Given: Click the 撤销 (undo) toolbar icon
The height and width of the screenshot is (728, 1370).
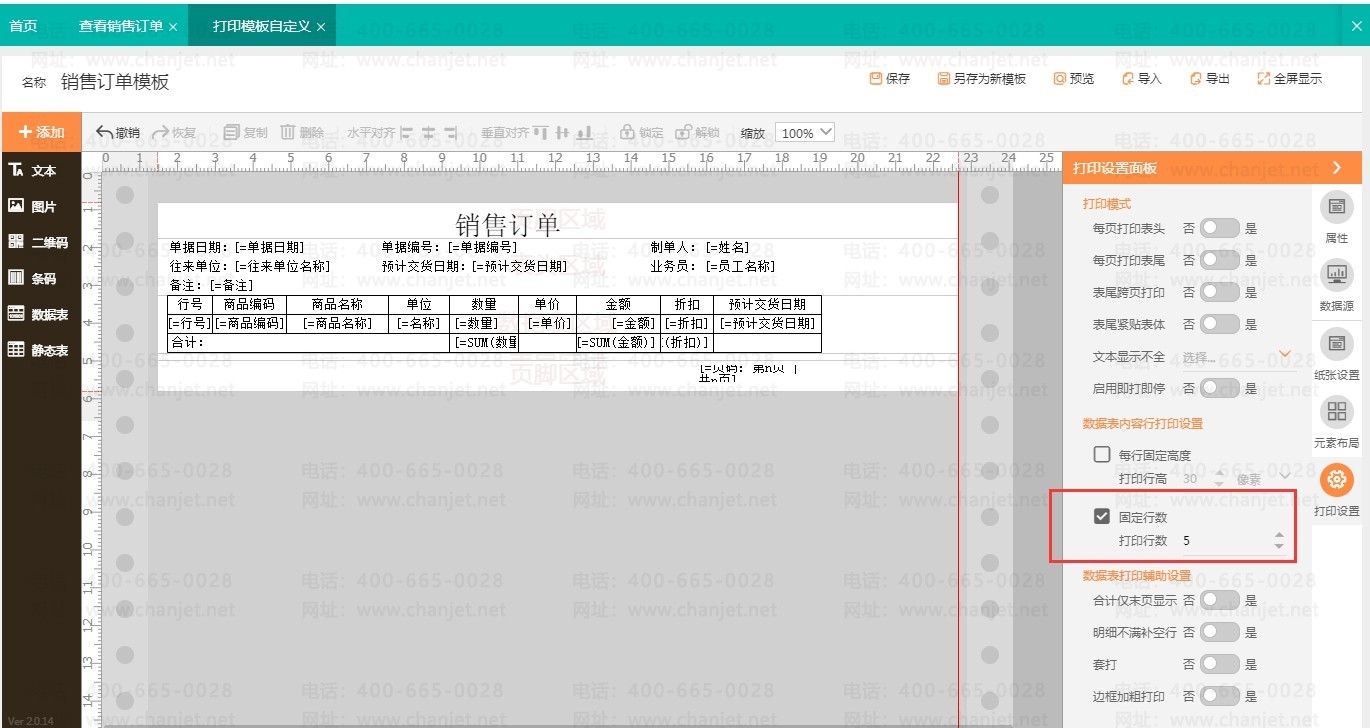Looking at the screenshot, I should [117, 133].
